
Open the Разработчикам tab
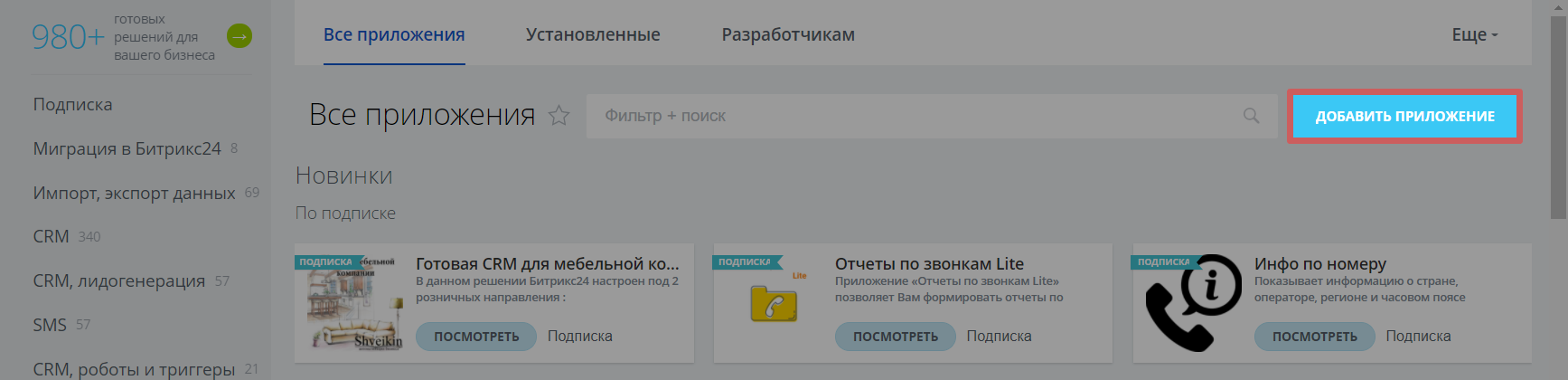[787, 34]
